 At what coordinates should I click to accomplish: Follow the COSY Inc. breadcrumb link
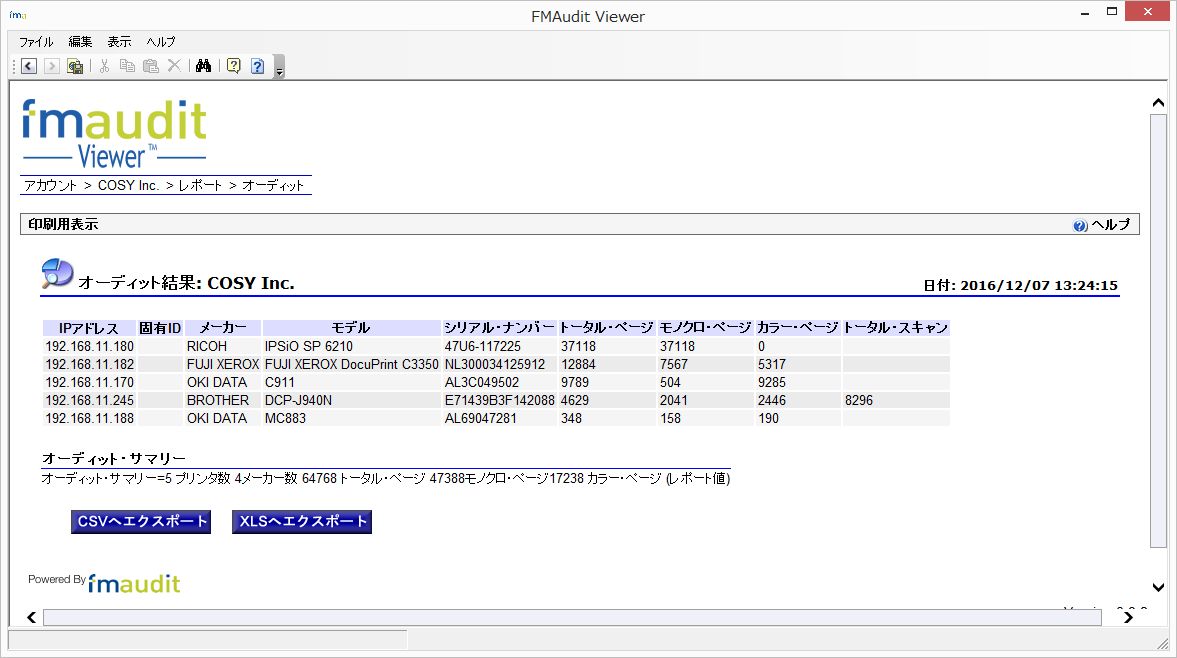click(128, 185)
